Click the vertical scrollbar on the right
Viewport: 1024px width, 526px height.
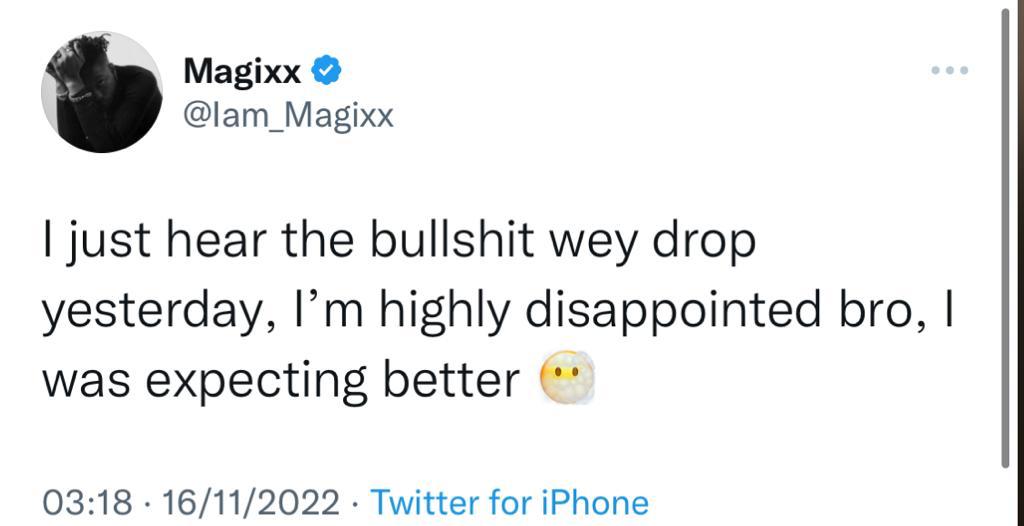pos(1006,240)
